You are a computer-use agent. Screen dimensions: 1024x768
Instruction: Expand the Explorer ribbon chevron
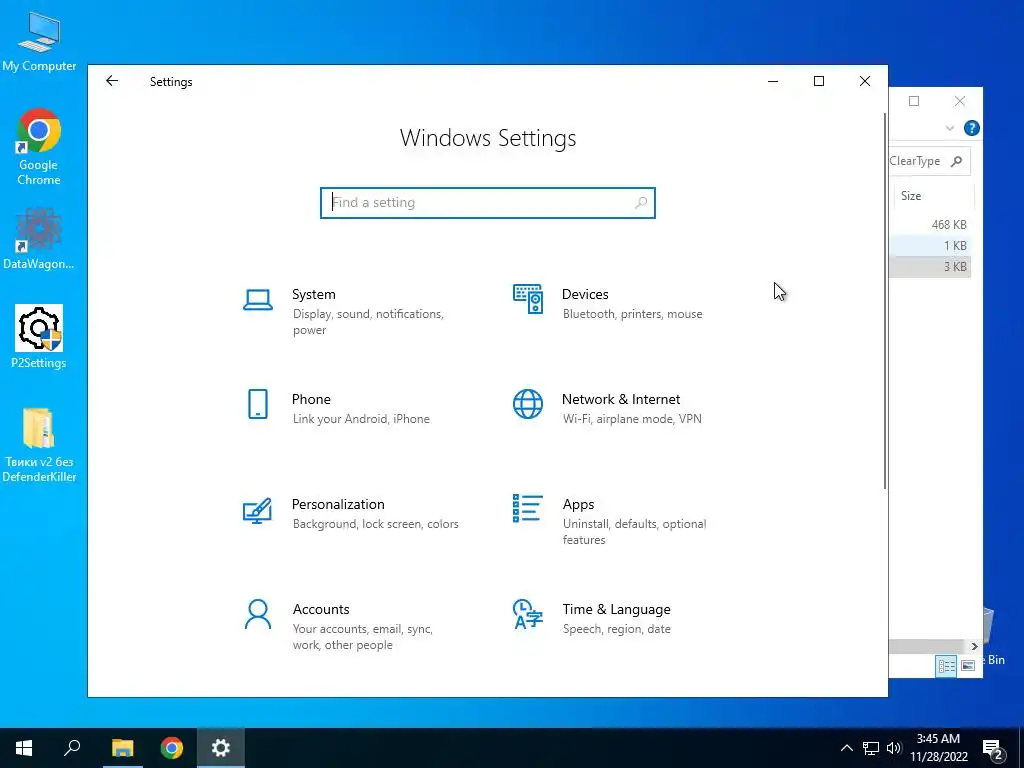click(950, 128)
